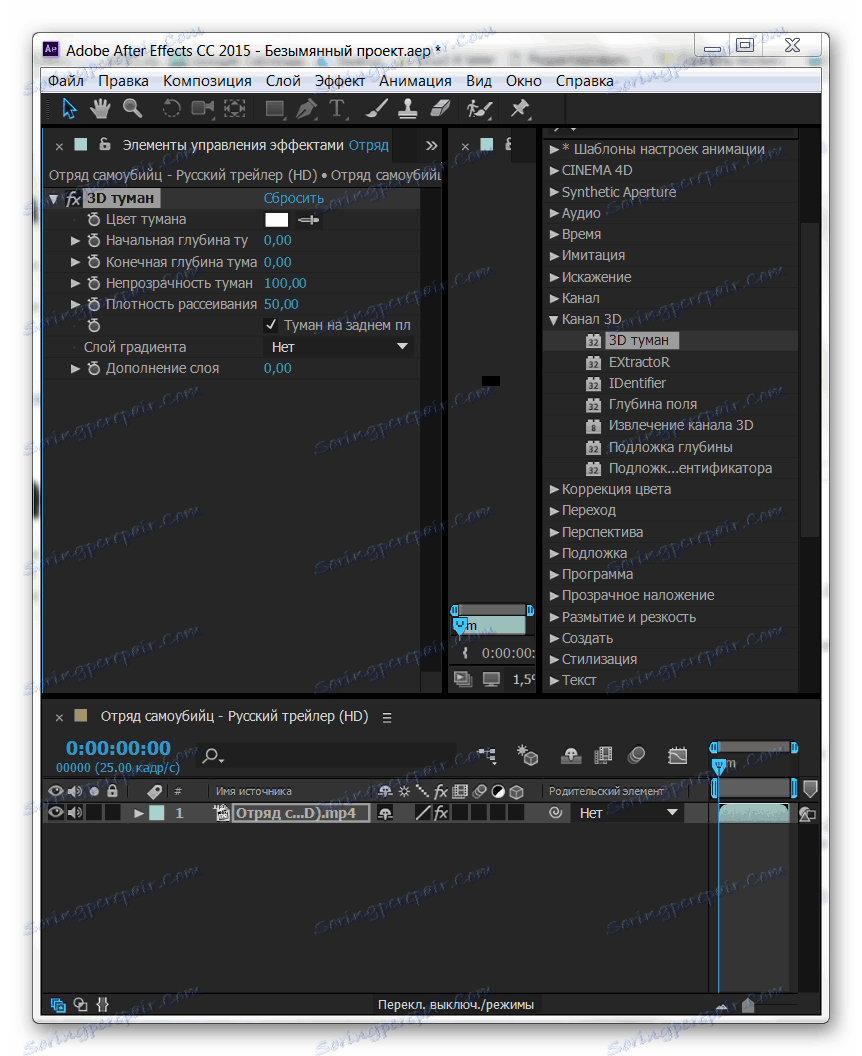The image size is (862, 1056).
Task: Hide the Отряд с...D).mp4 layer visibility
Action: tap(55, 812)
